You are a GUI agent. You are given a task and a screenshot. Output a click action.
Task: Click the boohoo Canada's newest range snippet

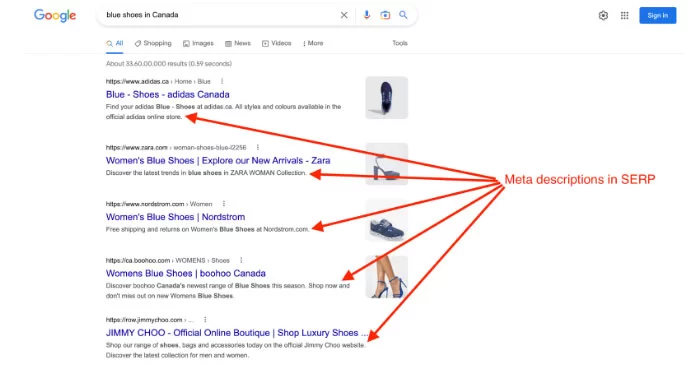pos(228,290)
